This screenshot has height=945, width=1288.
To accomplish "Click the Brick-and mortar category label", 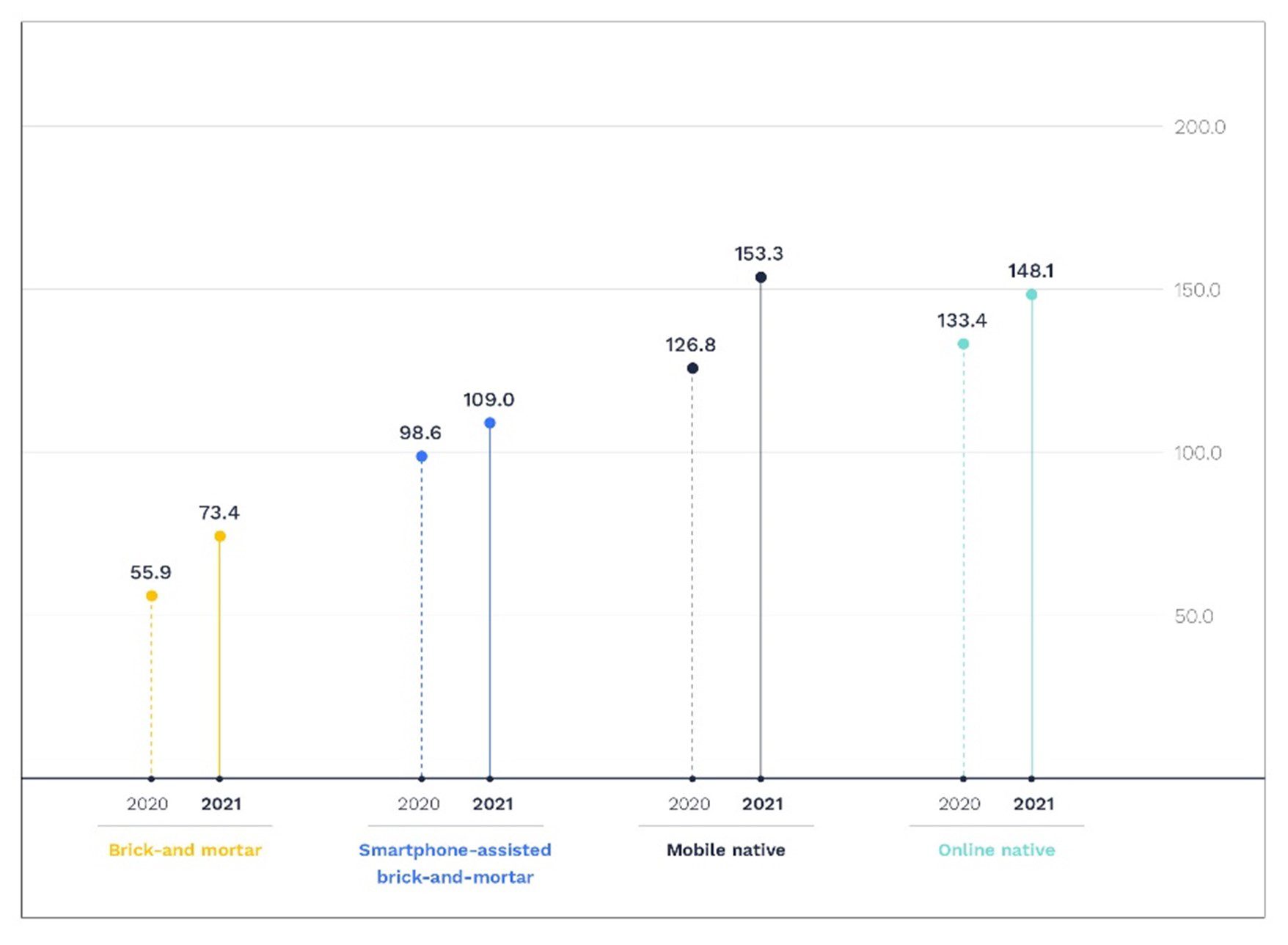I will (x=185, y=850).
